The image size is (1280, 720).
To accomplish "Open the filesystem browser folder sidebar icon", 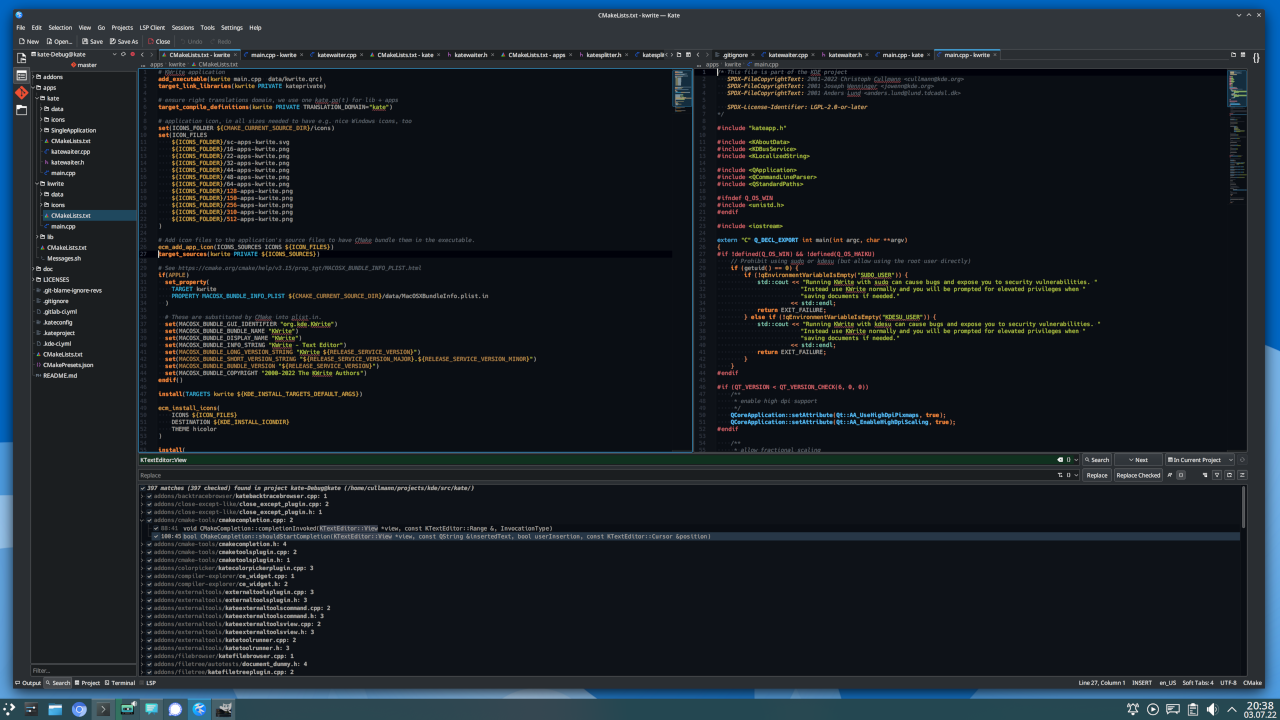I will tap(21, 109).
